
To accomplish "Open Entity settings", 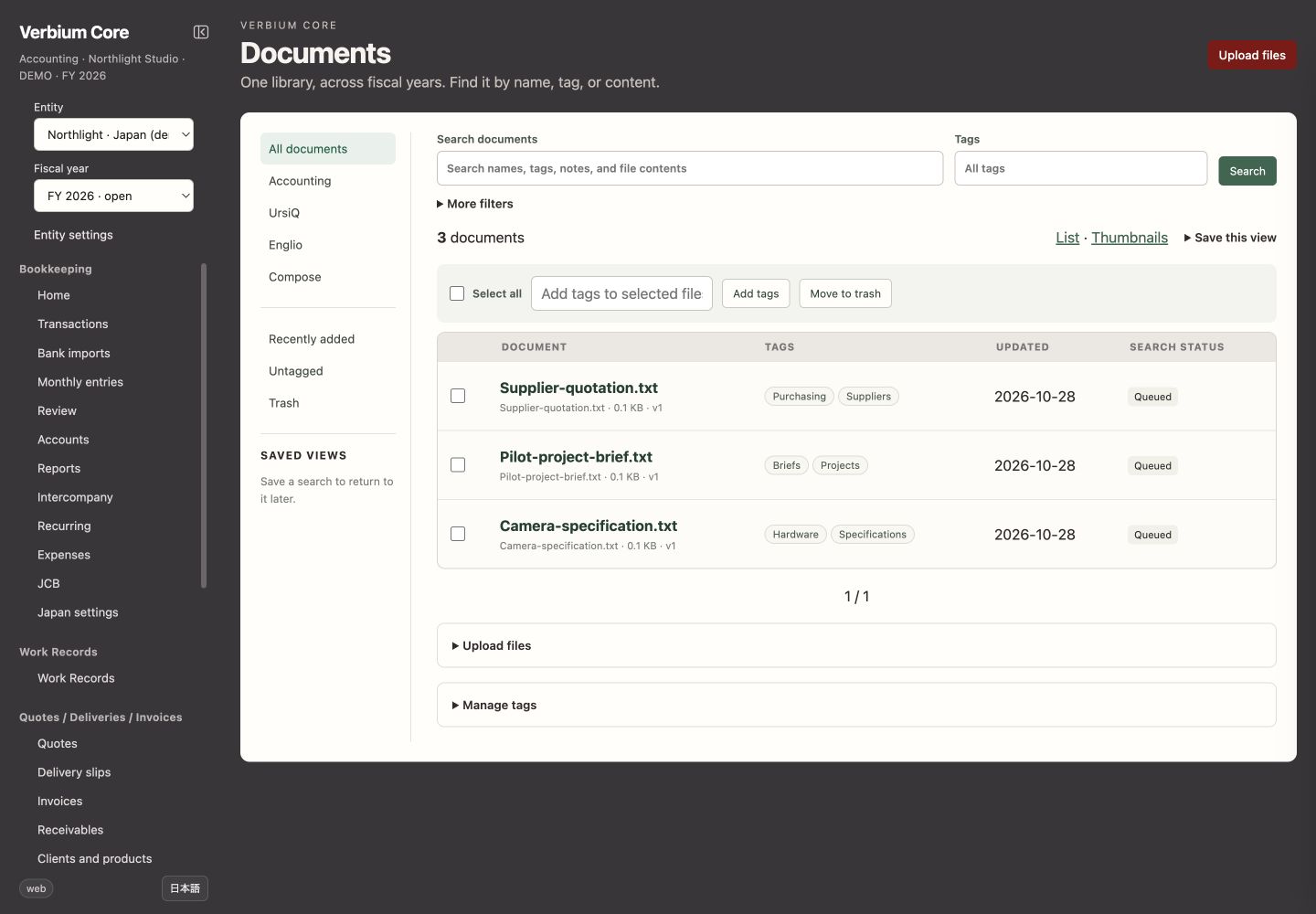I will (73, 235).
